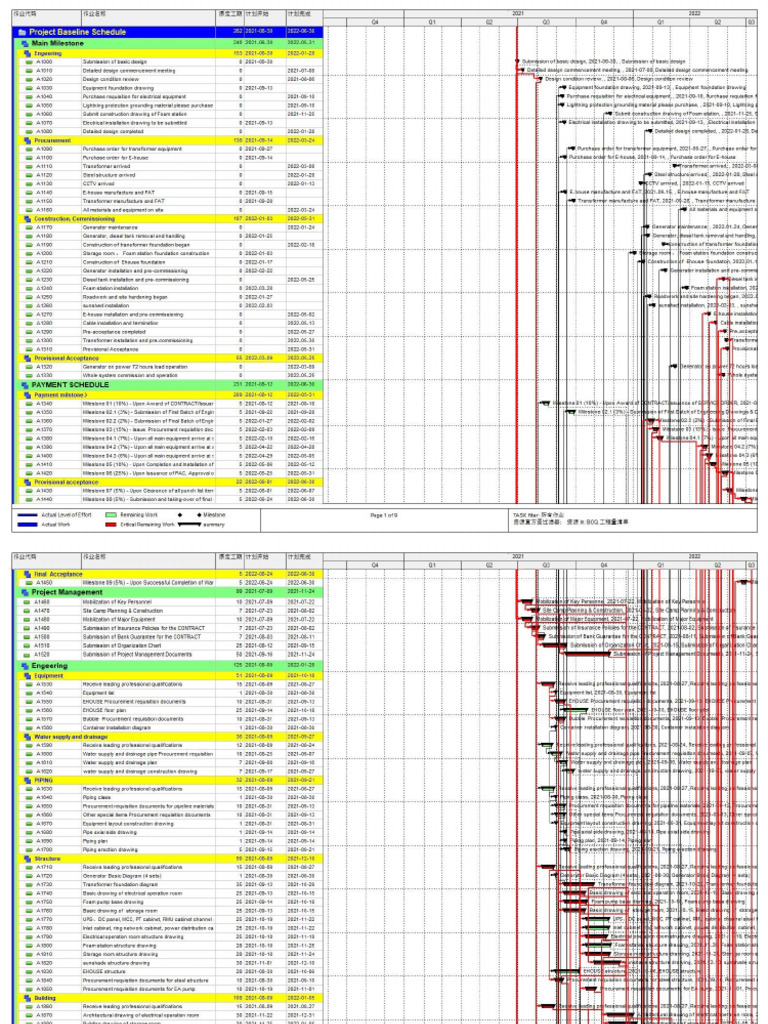Click the green Remaining Work legend swatch
This screenshot has width=768, height=1024.
[x=110, y=515]
